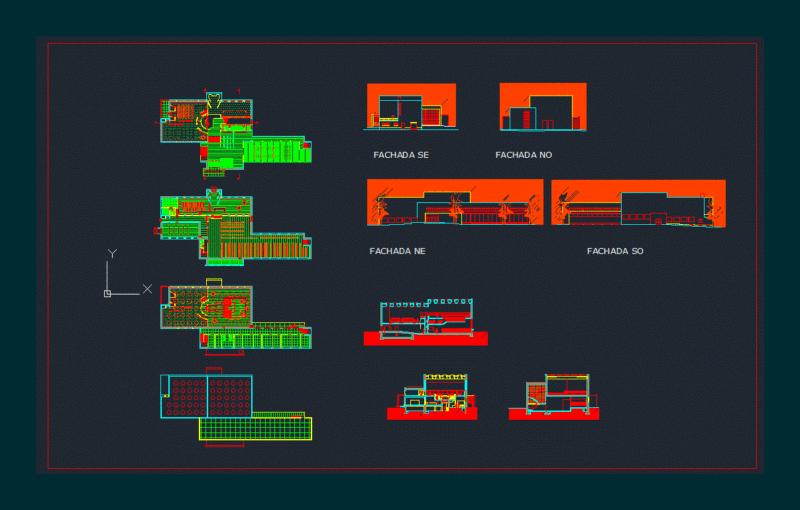Click the Y axis label of UCS icon
800x510 pixels.
[x=112, y=253]
